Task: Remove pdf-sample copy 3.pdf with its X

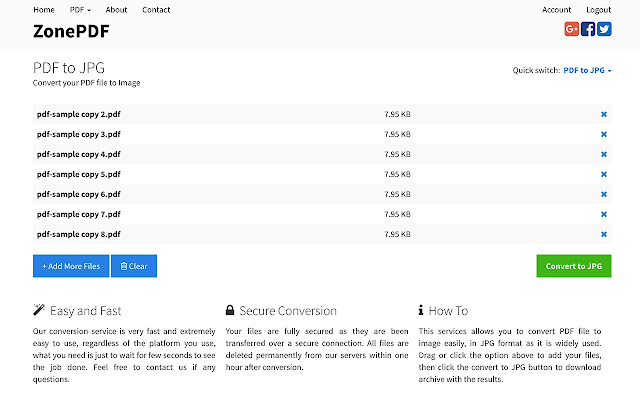Action: [x=604, y=134]
